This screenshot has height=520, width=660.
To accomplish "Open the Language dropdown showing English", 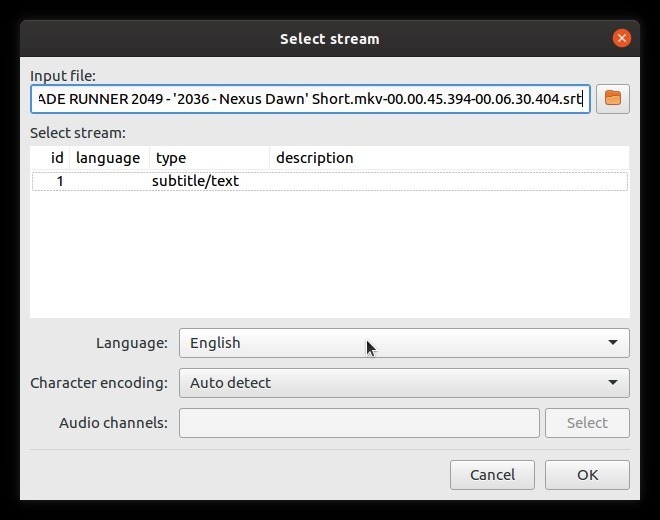I will pos(404,343).
